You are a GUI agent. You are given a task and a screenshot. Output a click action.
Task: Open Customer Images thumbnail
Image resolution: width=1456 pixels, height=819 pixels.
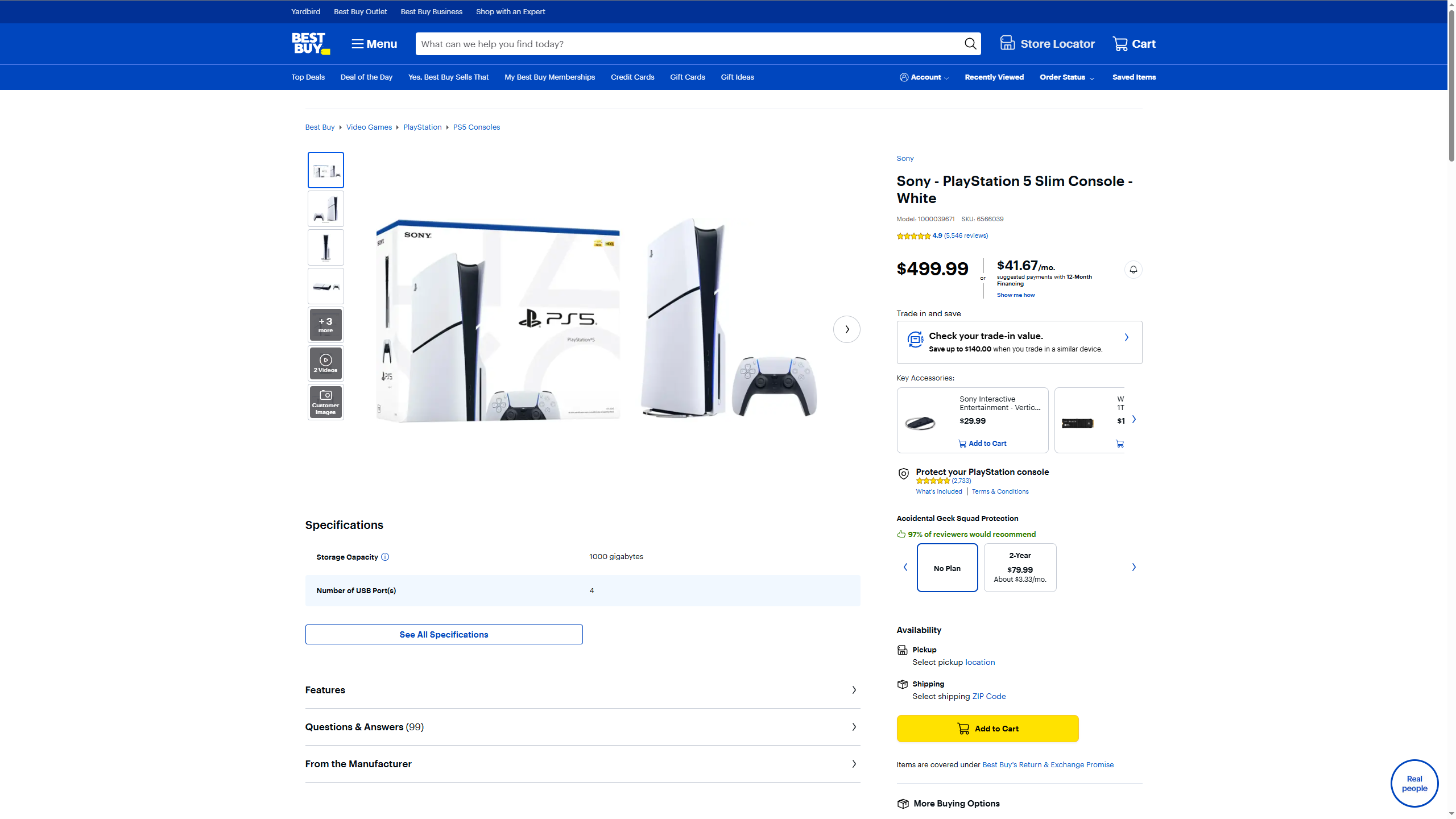click(326, 402)
